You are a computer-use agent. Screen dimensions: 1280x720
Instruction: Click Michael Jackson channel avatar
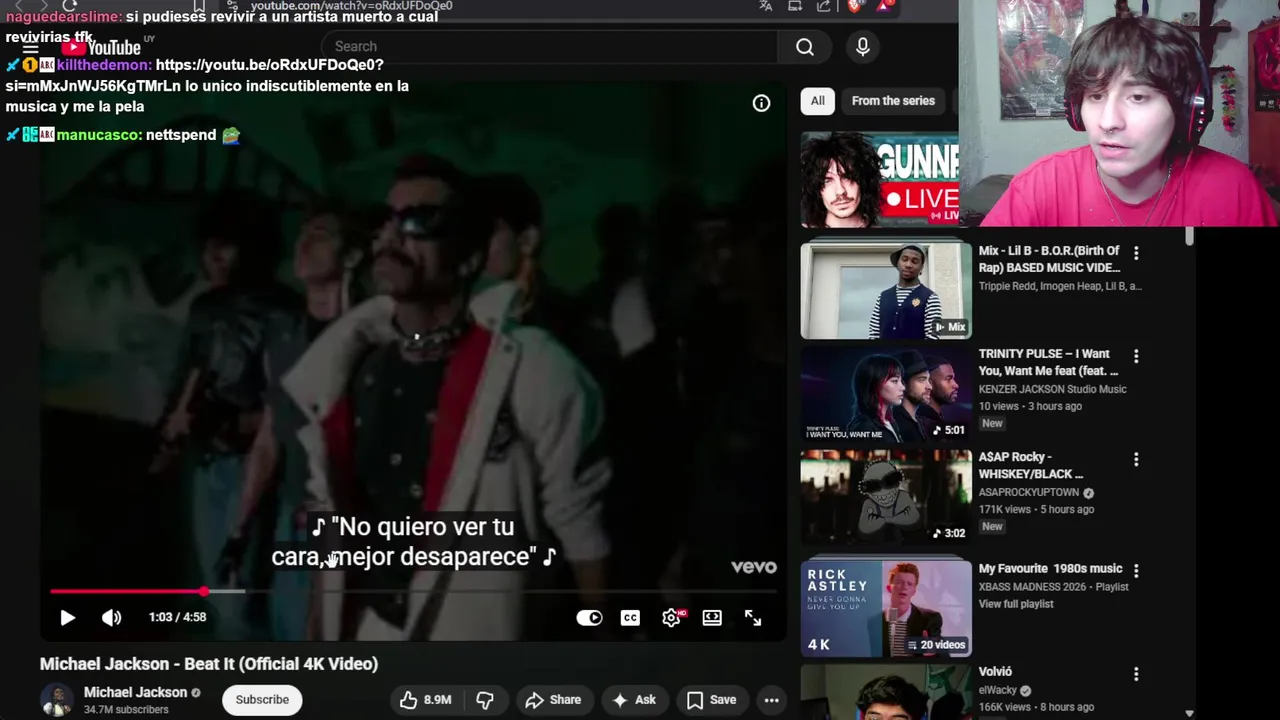point(57,700)
